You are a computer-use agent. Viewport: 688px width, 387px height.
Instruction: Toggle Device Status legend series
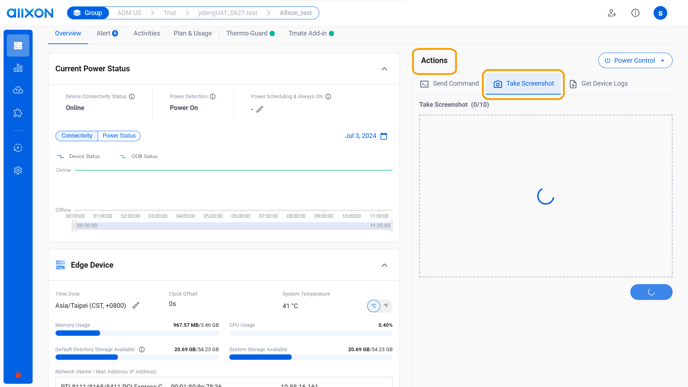pos(79,156)
